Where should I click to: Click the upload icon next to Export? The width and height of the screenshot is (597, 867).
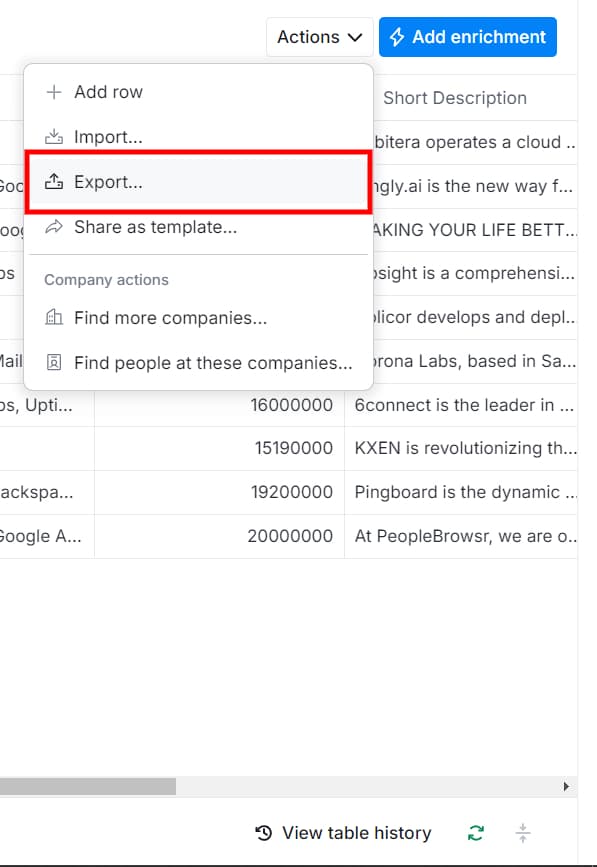tap(54, 181)
